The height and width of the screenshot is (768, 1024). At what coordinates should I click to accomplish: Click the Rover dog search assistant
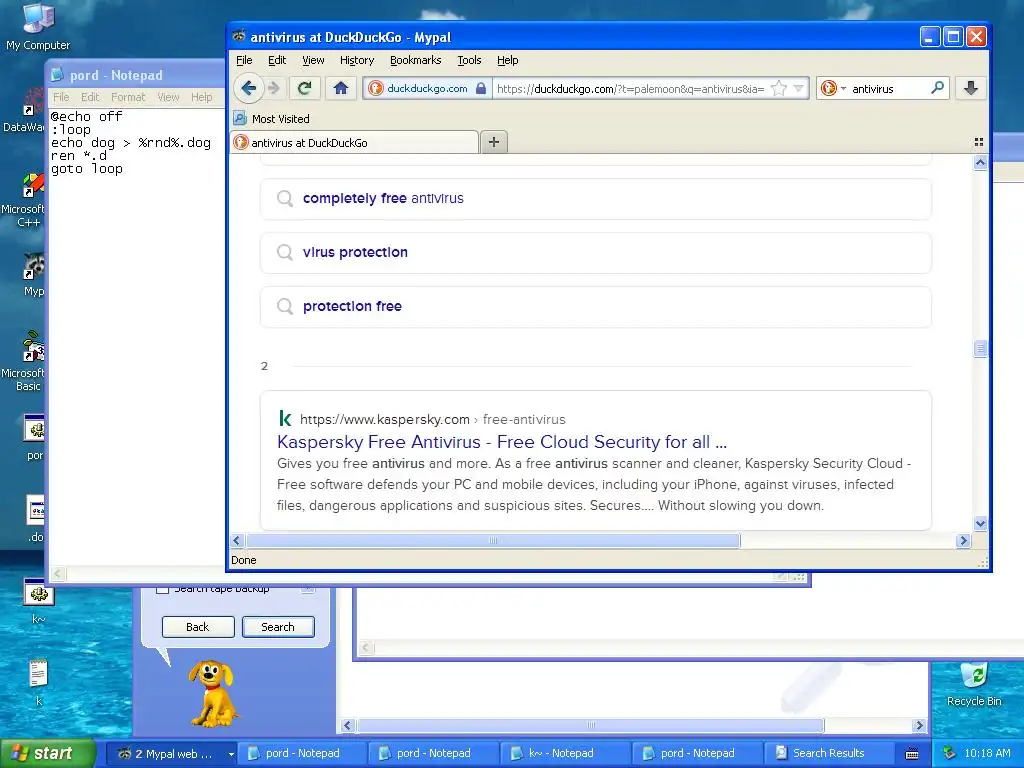tap(212, 694)
